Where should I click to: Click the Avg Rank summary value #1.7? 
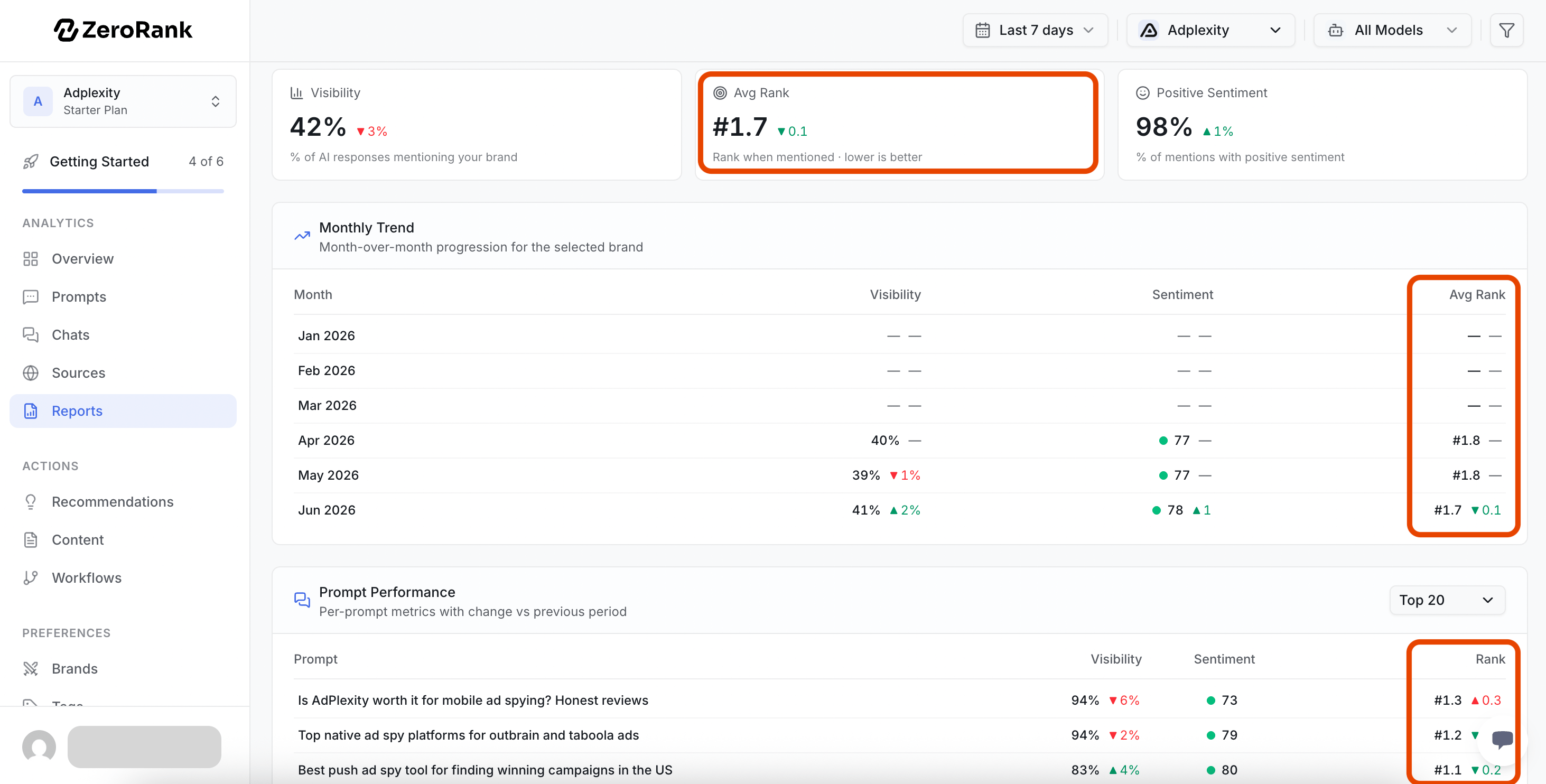(x=740, y=127)
